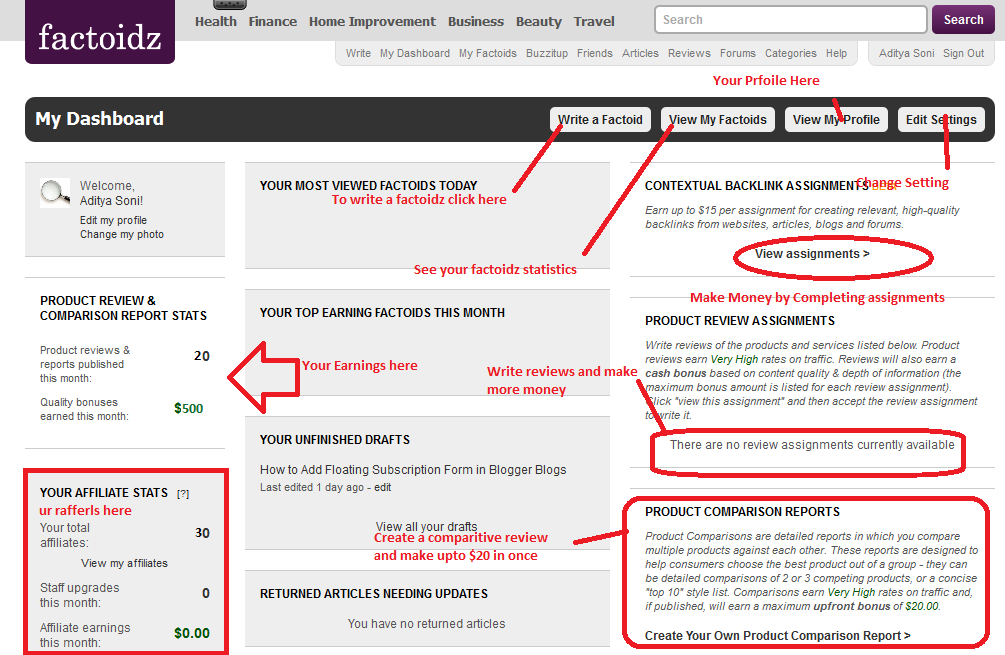Open the Beauty category

pyautogui.click(x=539, y=21)
